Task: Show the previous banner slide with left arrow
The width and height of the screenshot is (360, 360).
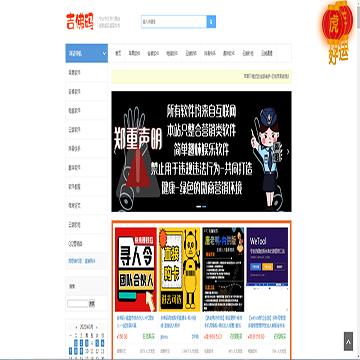Action: 115,151
